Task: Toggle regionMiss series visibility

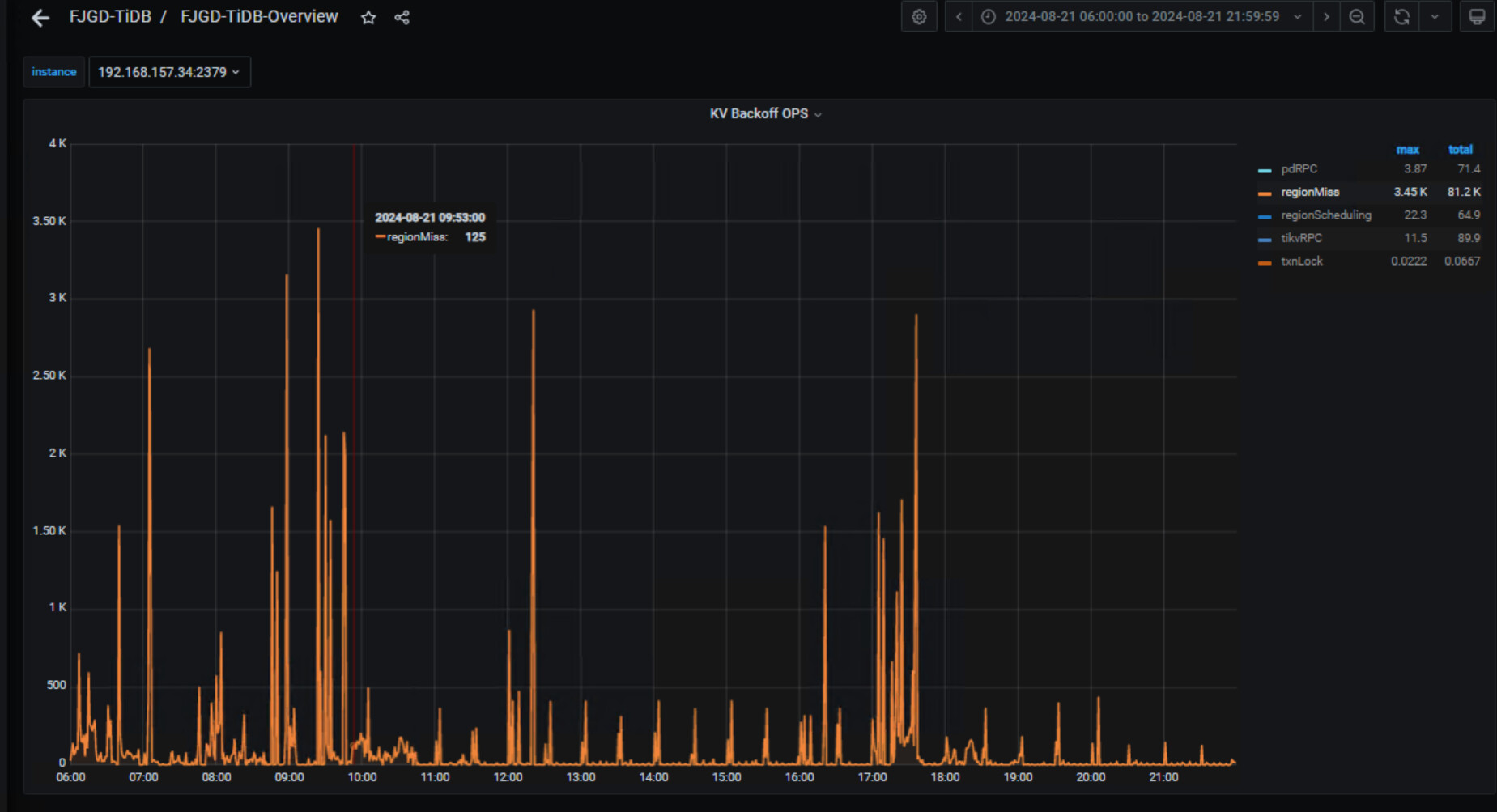Action: point(1309,192)
